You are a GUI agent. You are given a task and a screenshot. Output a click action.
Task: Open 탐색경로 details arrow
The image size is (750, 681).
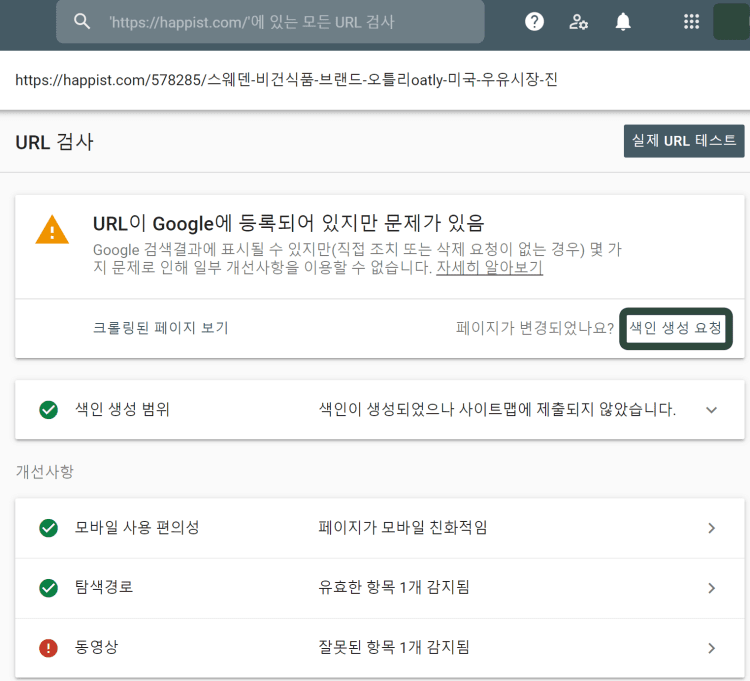coord(711,588)
